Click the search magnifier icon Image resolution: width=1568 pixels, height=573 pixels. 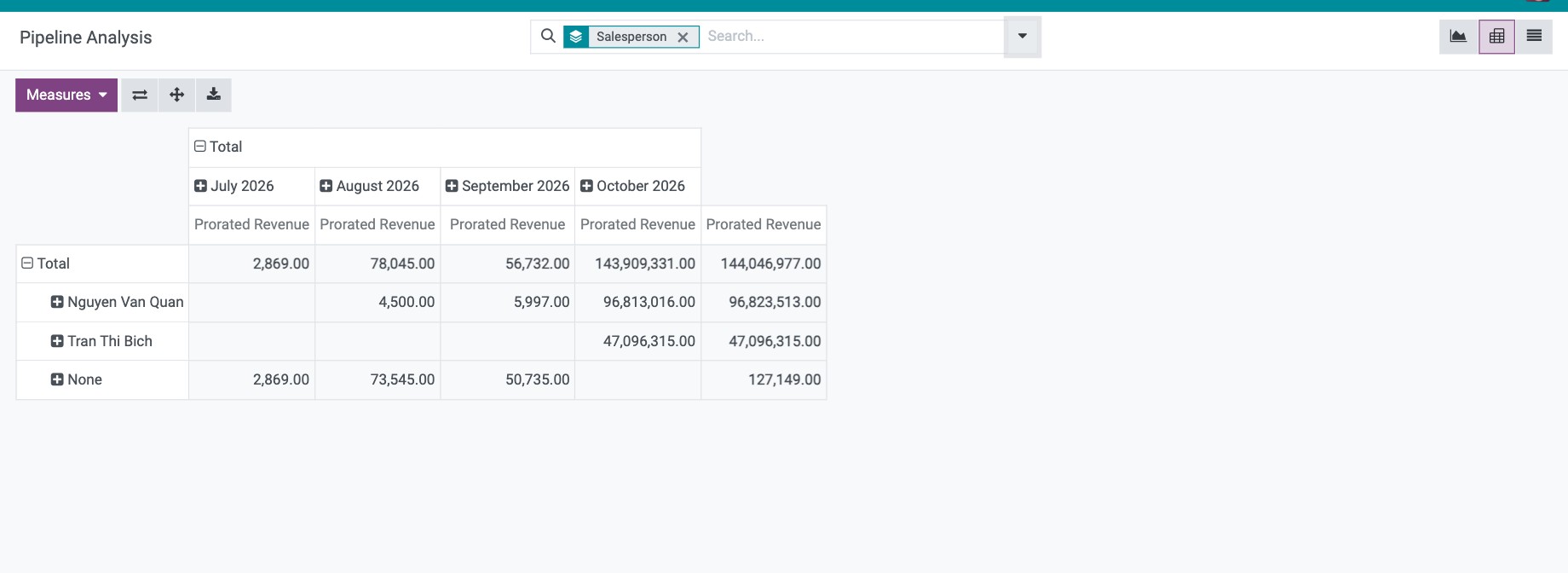click(548, 36)
